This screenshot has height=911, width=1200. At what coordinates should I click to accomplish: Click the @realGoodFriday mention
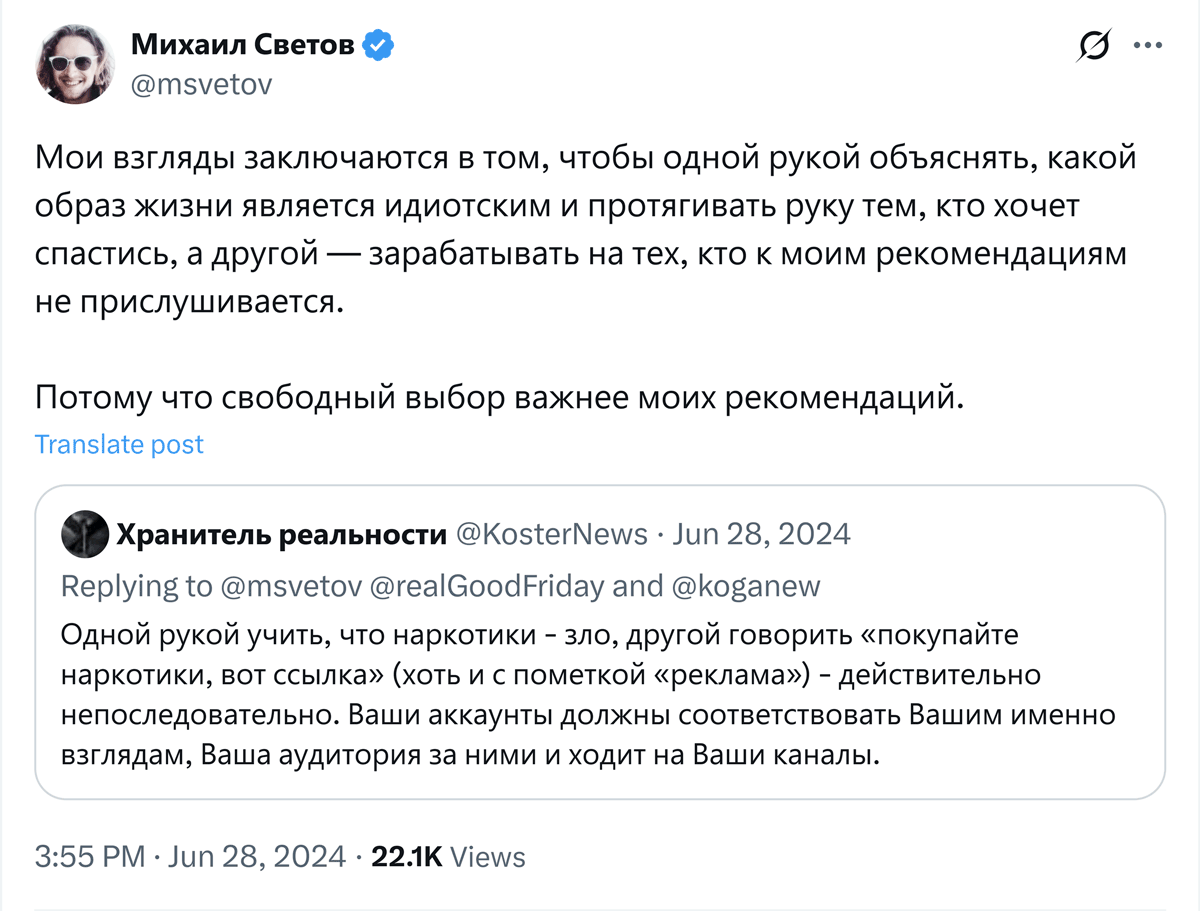tap(487, 586)
